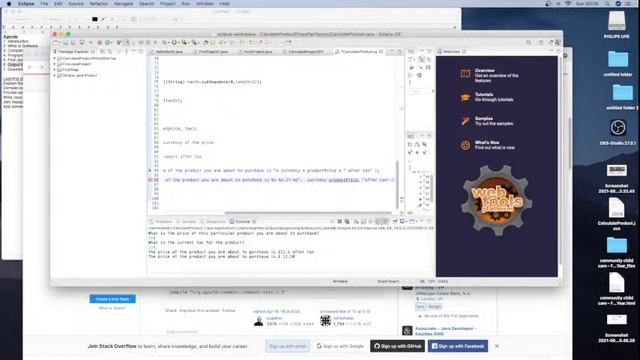Click Collapse All icon in Package Explorer
Viewport: 640px width, 360px height.
103,52
